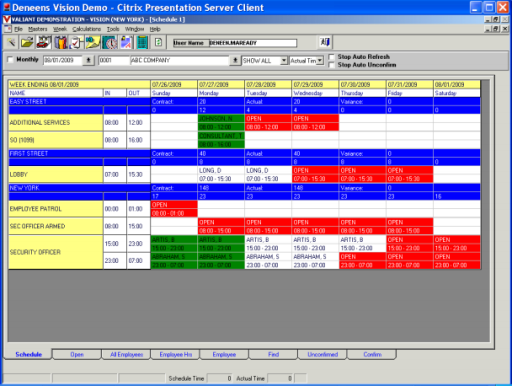Open the Actual Time dropdown
The width and height of the screenshot is (512, 386).
coord(320,60)
